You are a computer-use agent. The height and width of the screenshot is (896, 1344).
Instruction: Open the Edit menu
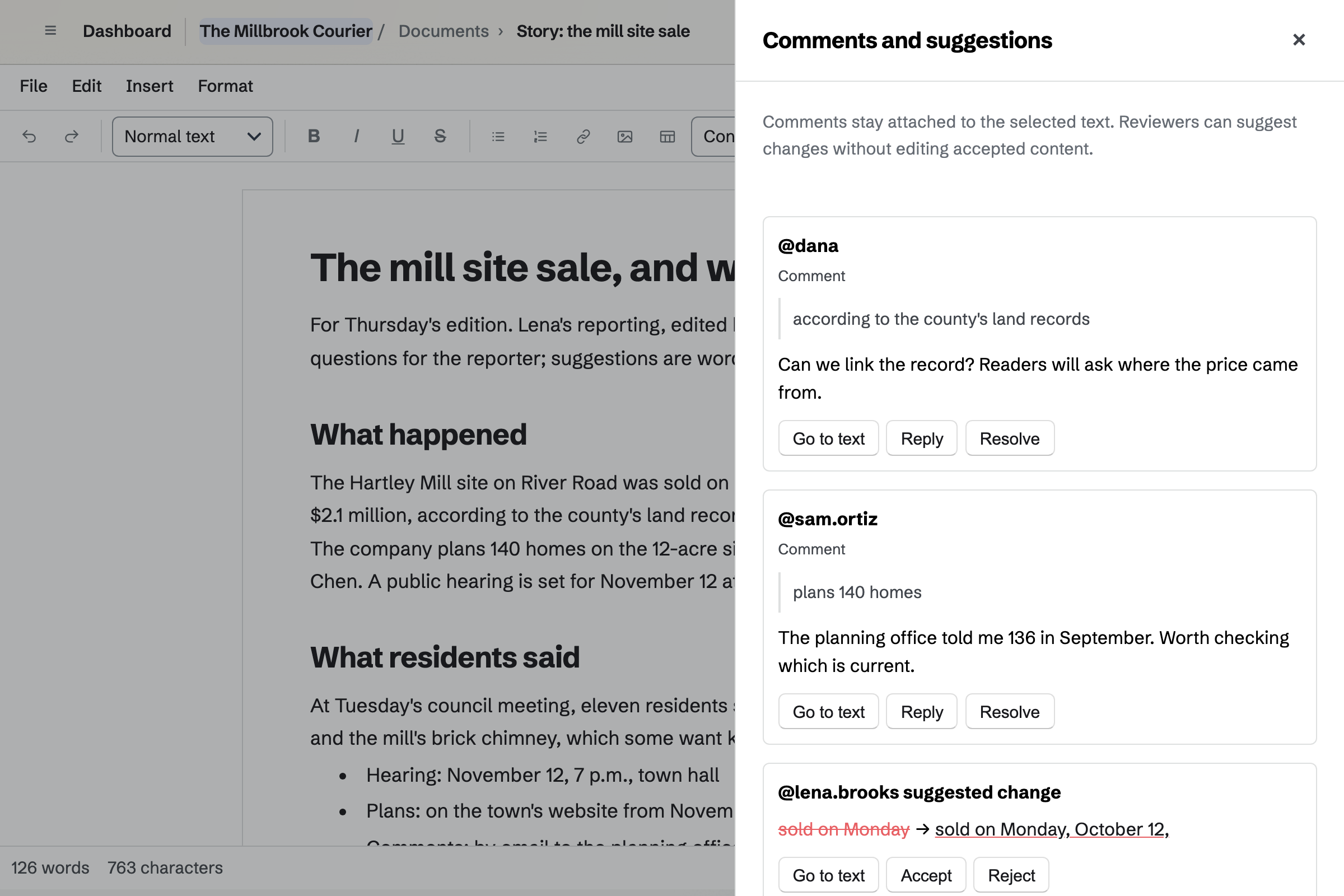(86, 86)
